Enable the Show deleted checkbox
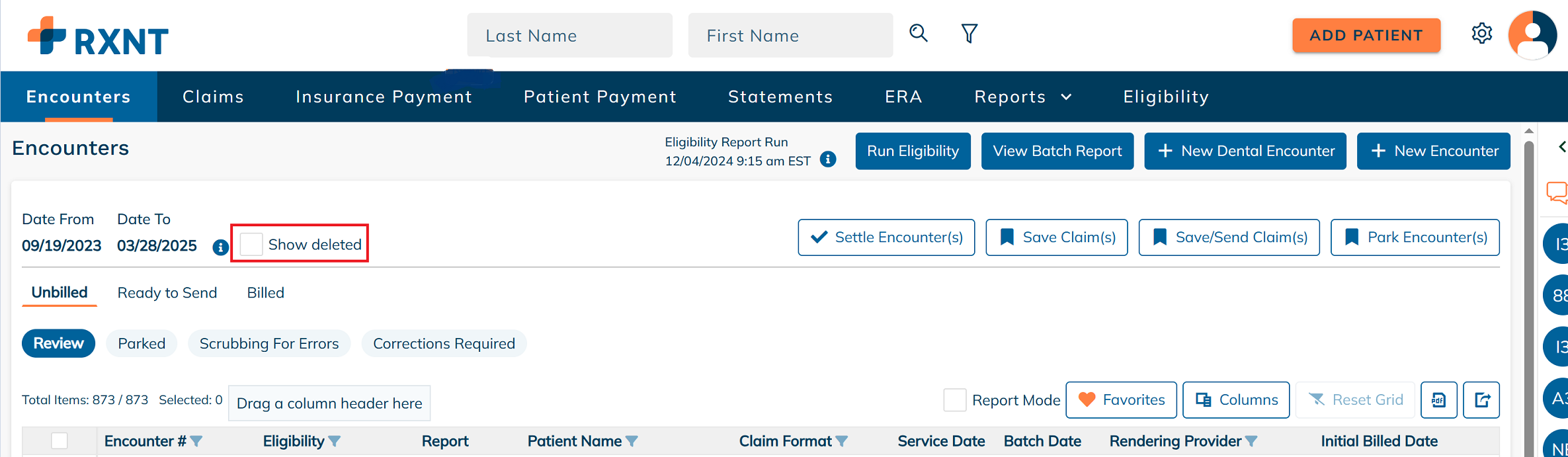Image resolution: width=1568 pixels, height=457 pixels. [x=251, y=244]
